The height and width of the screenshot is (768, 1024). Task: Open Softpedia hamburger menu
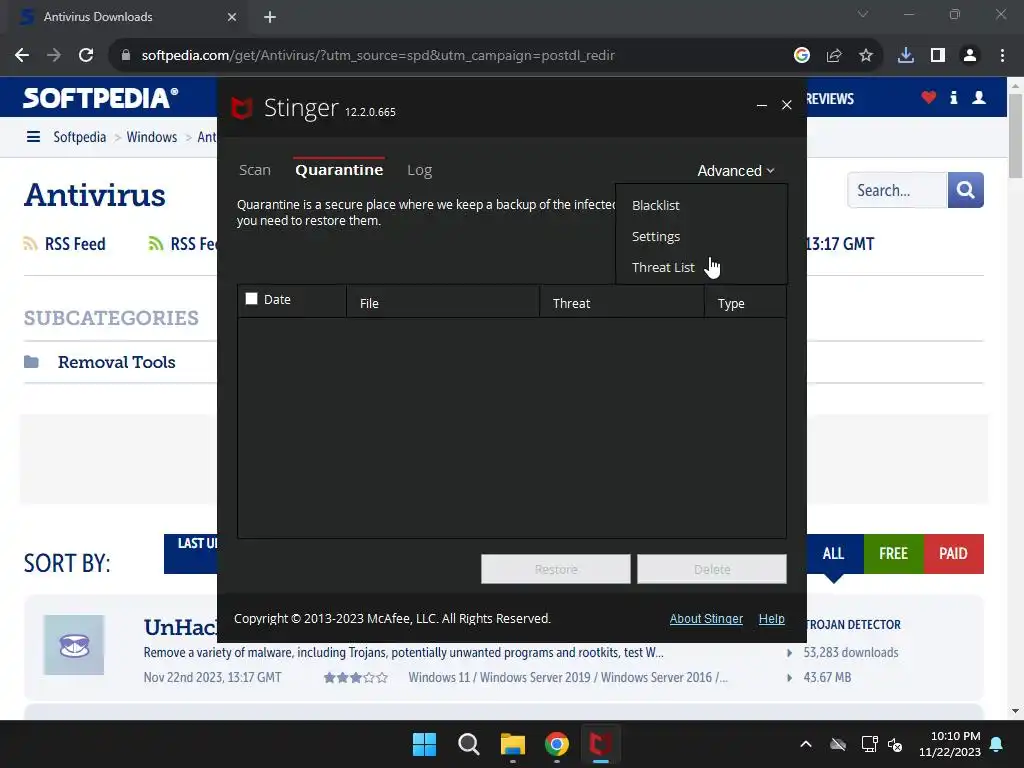click(x=33, y=136)
